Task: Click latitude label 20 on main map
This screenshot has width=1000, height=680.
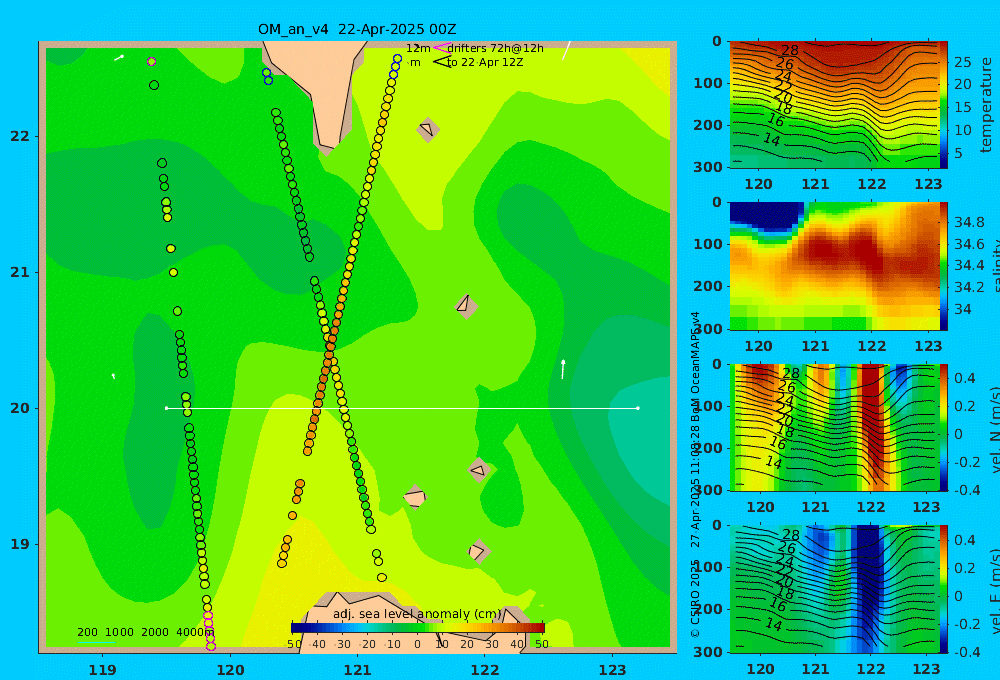Action: click(20, 408)
